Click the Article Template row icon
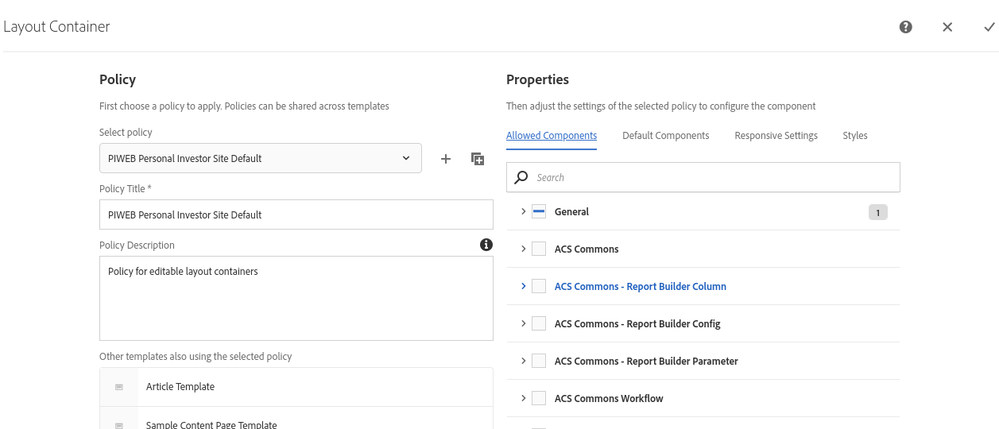Viewport: 999px width, 429px height. click(x=119, y=387)
